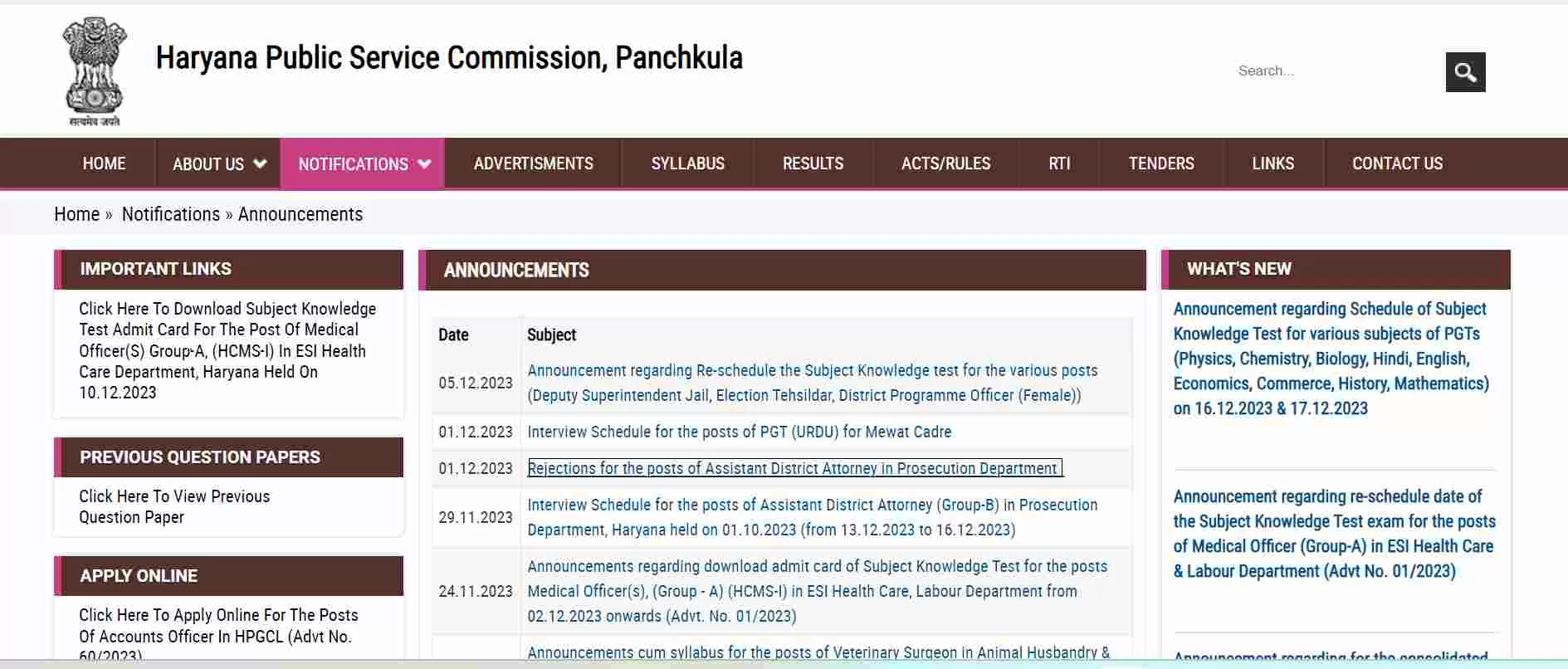Open the View Previous Question Paper link
This screenshot has height=669, width=1568.
pos(174,506)
